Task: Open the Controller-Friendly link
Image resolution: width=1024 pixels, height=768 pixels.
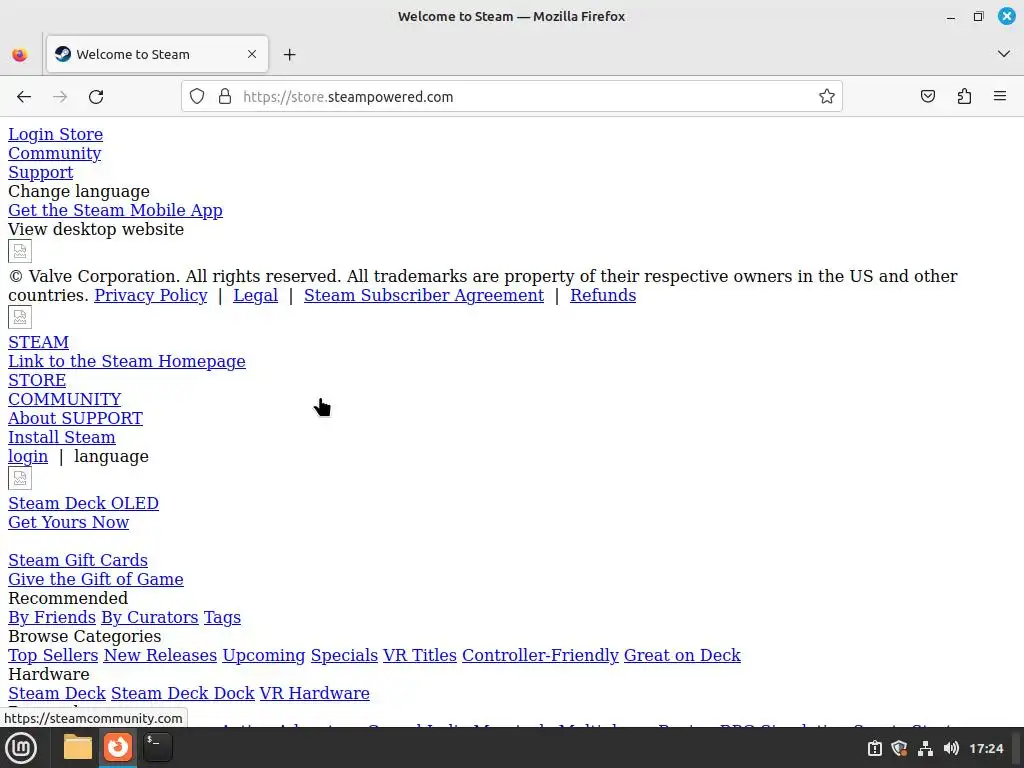Action: (x=540, y=655)
